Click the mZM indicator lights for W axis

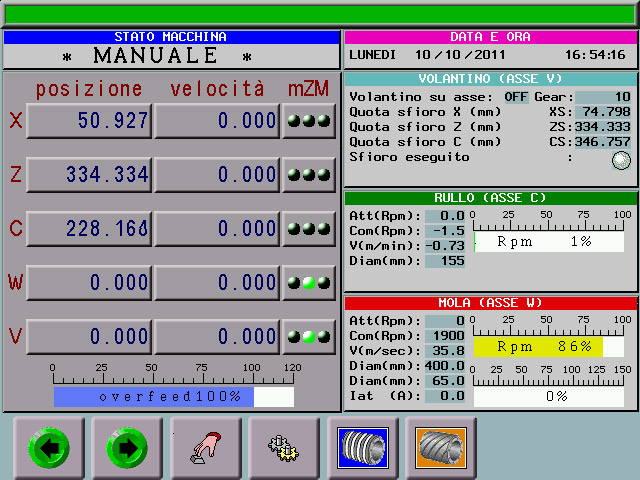(309, 282)
